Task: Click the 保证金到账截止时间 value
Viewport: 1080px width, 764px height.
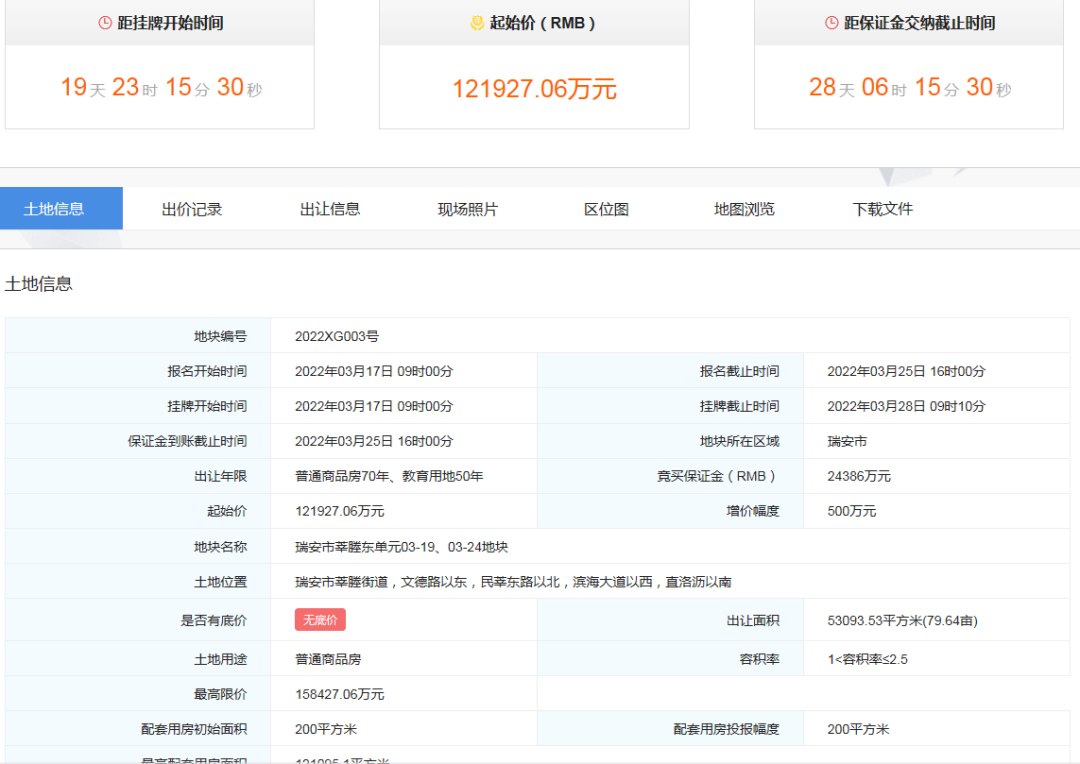Action: pyautogui.click(x=374, y=442)
